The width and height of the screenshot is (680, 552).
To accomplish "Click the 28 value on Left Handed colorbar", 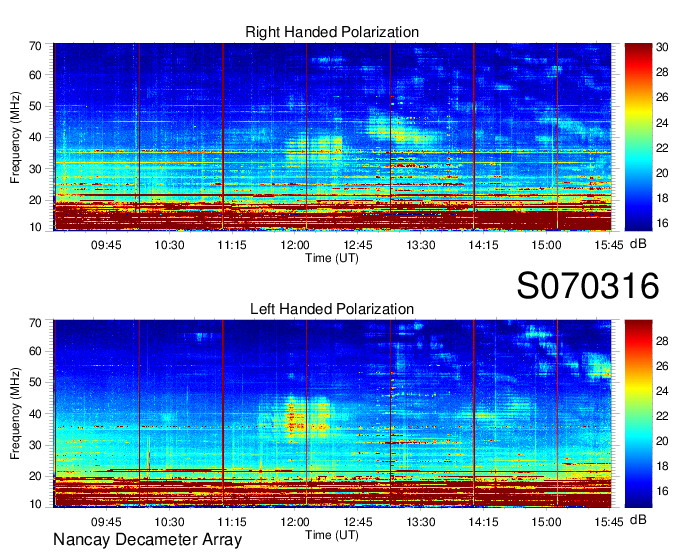I will click(662, 341).
